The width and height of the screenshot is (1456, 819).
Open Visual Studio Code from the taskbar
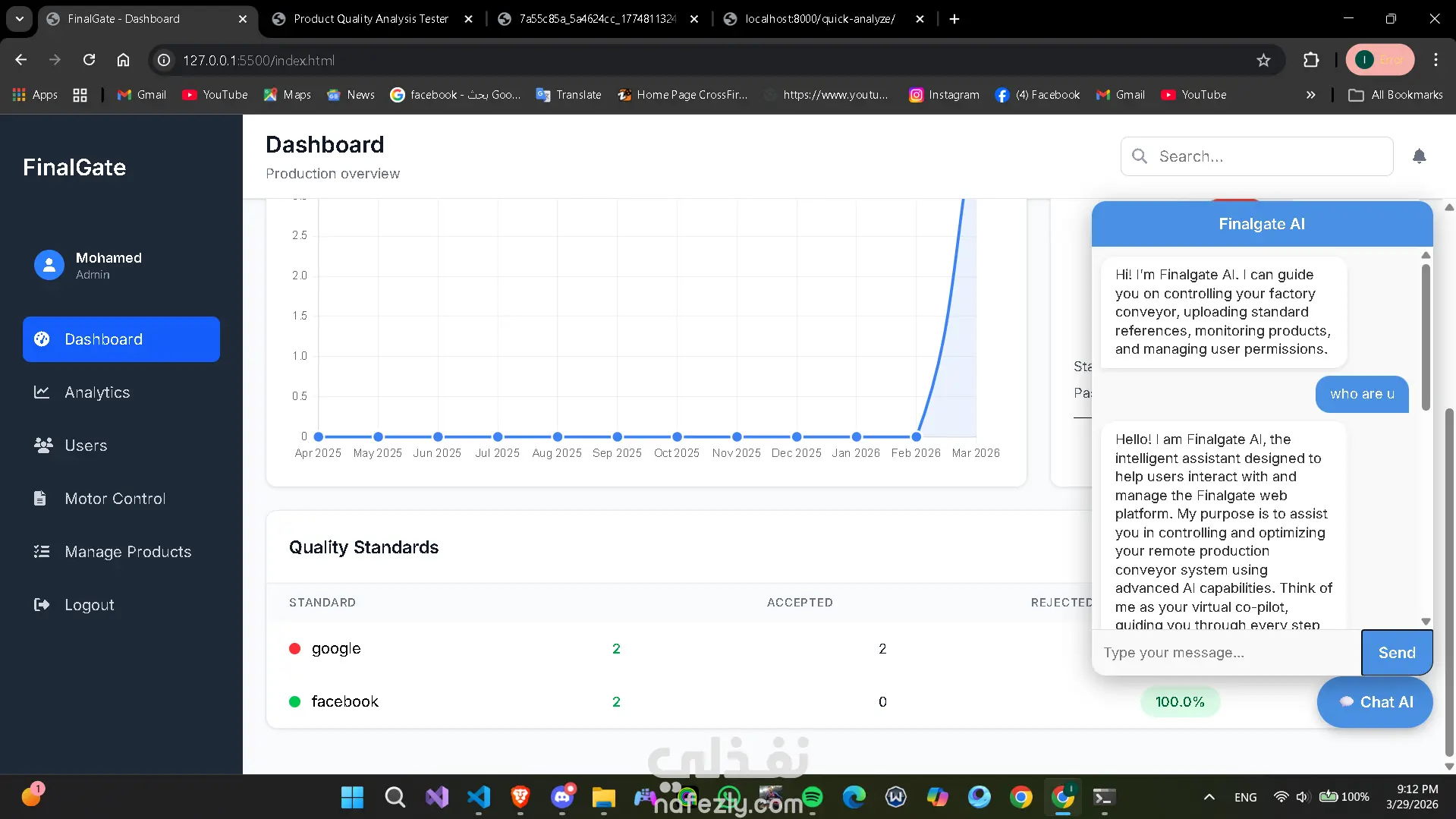pyautogui.click(x=479, y=797)
